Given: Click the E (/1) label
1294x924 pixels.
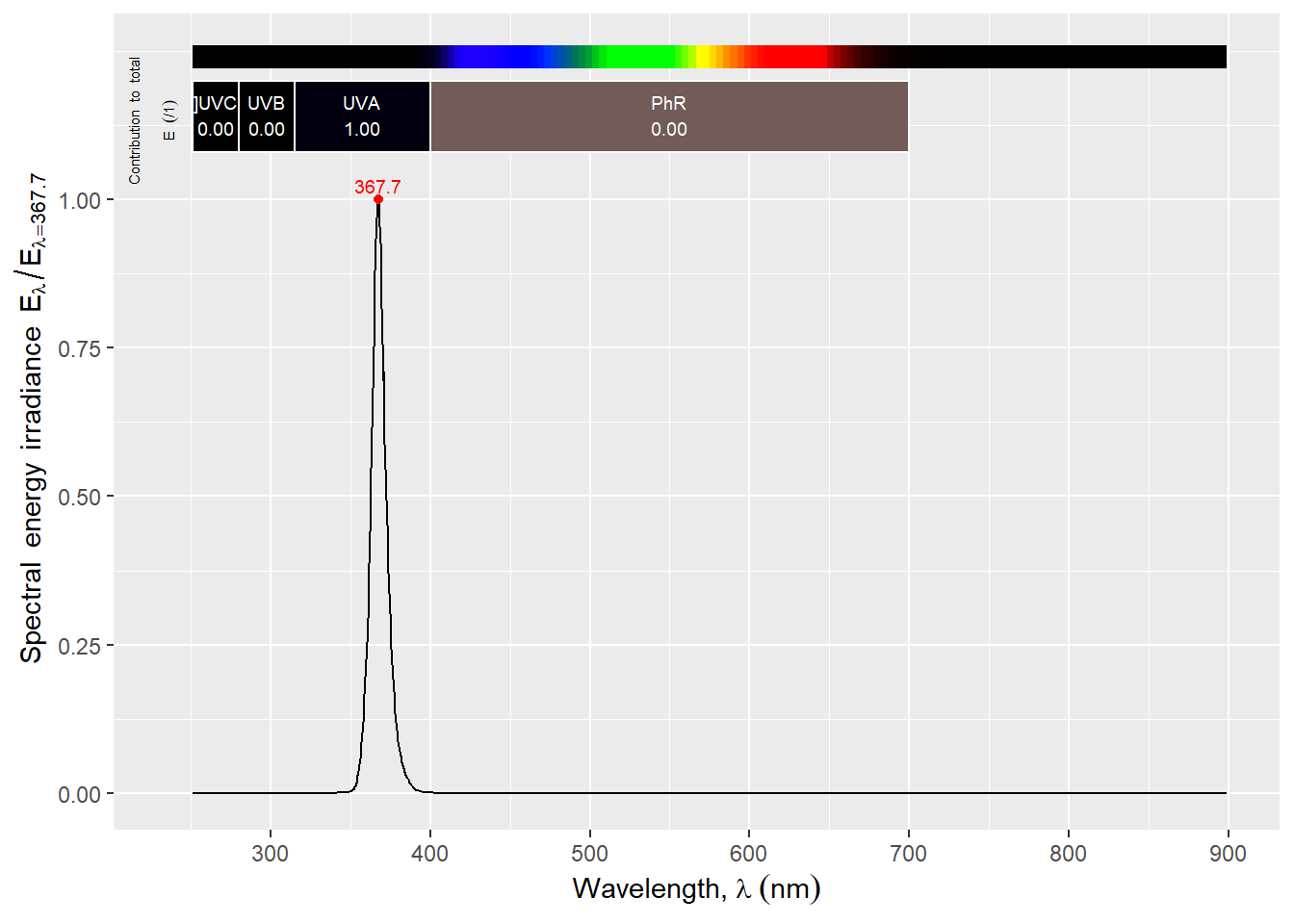Looking at the screenshot, I should (x=169, y=120).
